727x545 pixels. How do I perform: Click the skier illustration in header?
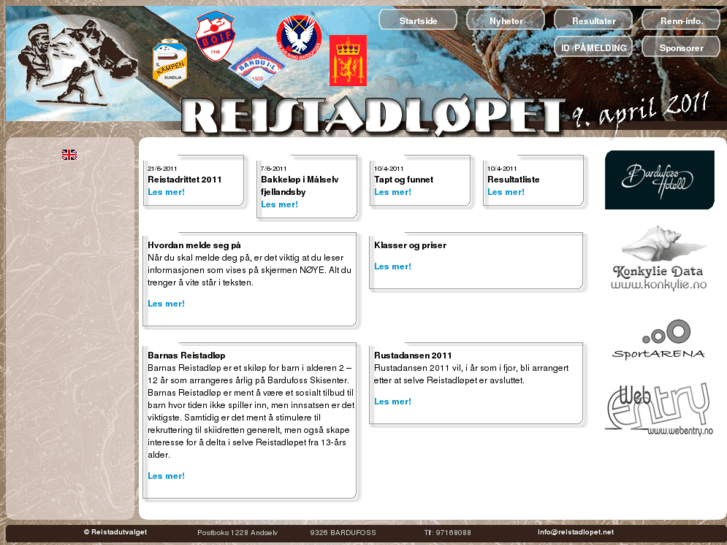pyautogui.click(x=77, y=64)
